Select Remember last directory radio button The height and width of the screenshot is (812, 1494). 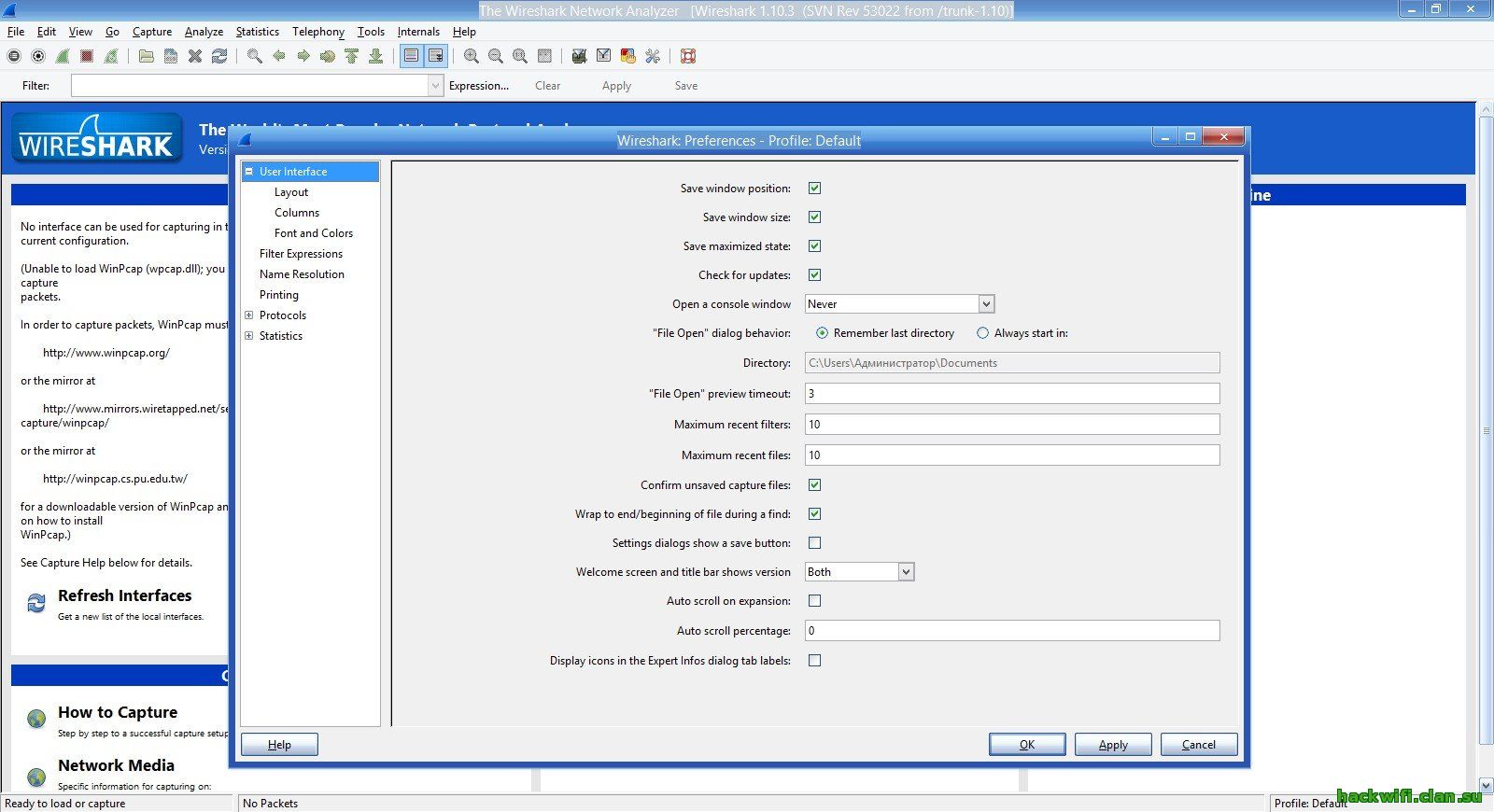(822, 333)
